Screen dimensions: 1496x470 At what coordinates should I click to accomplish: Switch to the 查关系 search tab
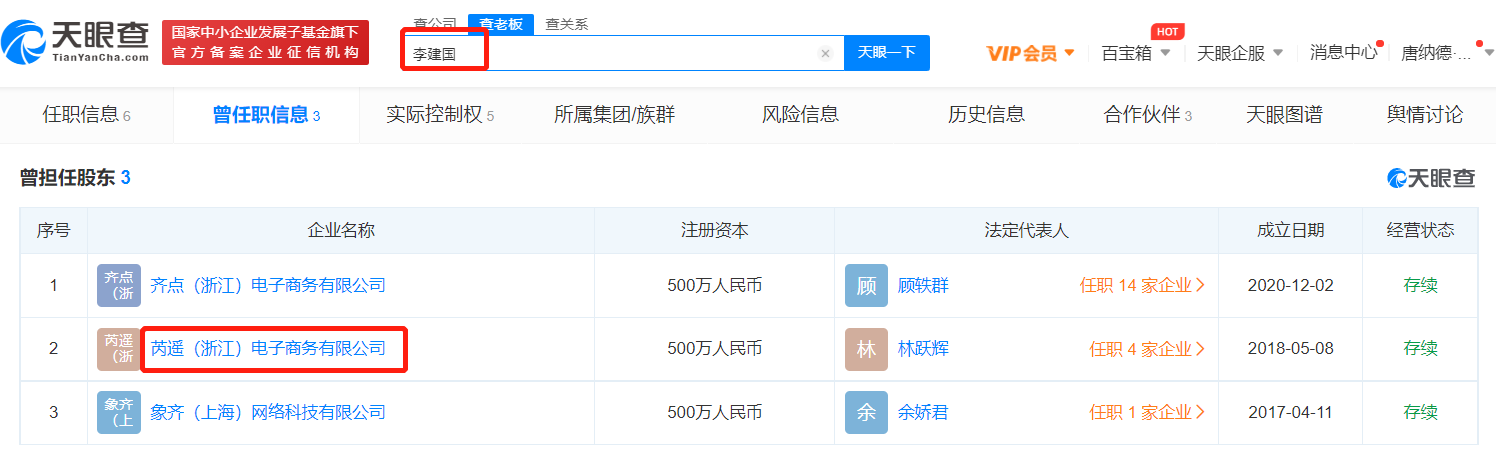tap(567, 24)
